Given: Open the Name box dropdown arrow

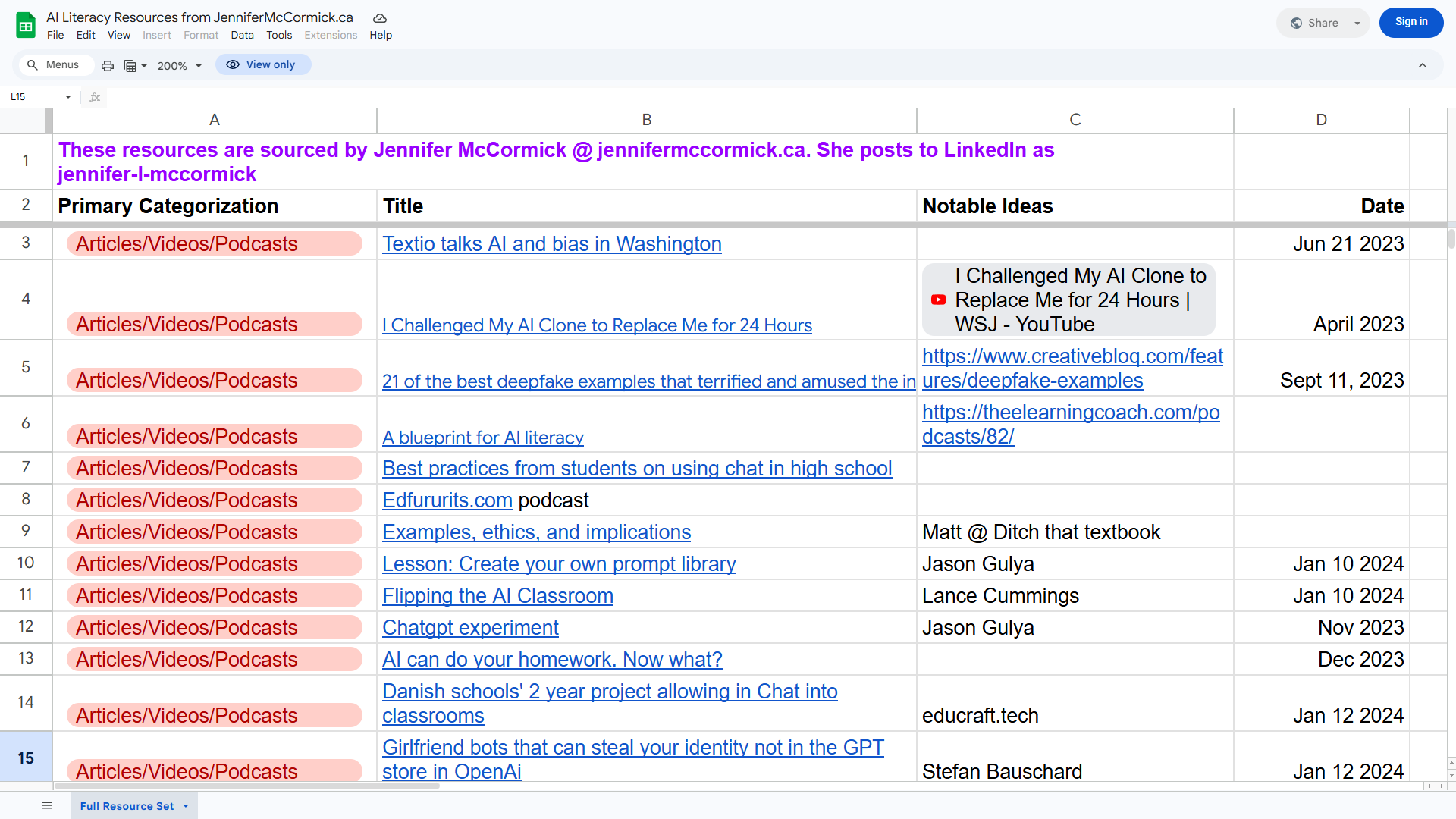Looking at the screenshot, I should pos(68,97).
